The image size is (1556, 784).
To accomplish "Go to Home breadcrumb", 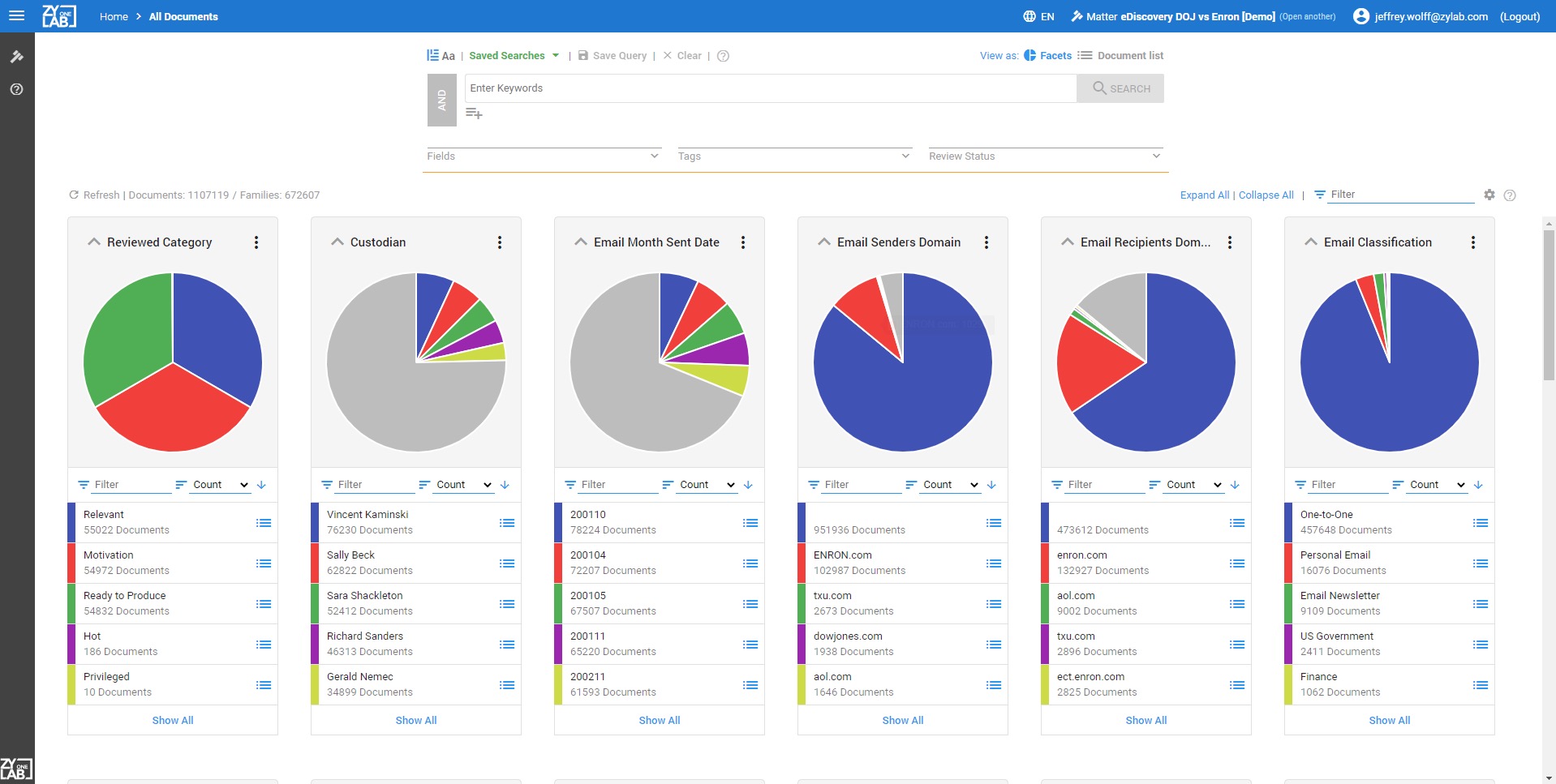I will [114, 16].
